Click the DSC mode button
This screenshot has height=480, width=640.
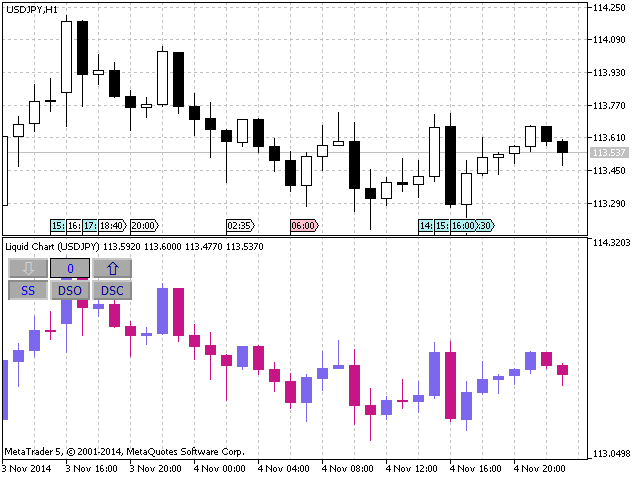click(112, 290)
